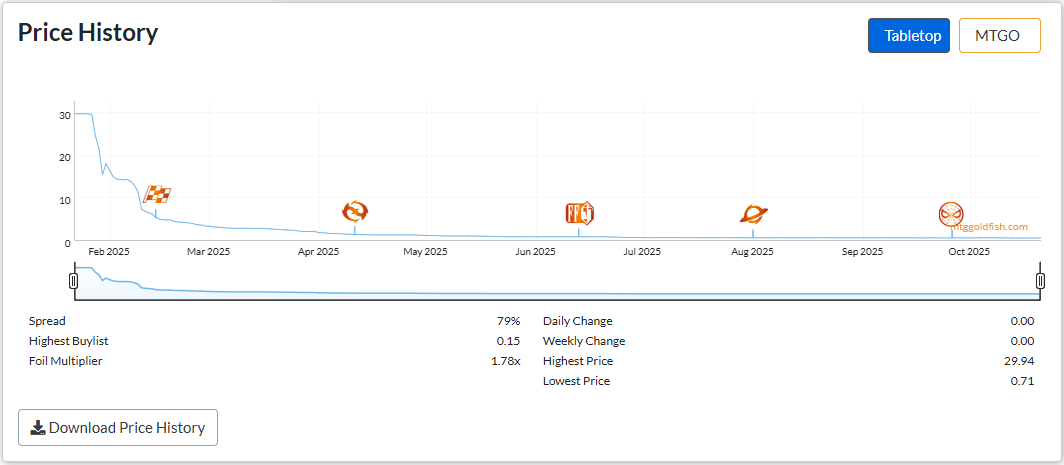
Task: Click the orange swirl set marker near April
Action: 355,212
